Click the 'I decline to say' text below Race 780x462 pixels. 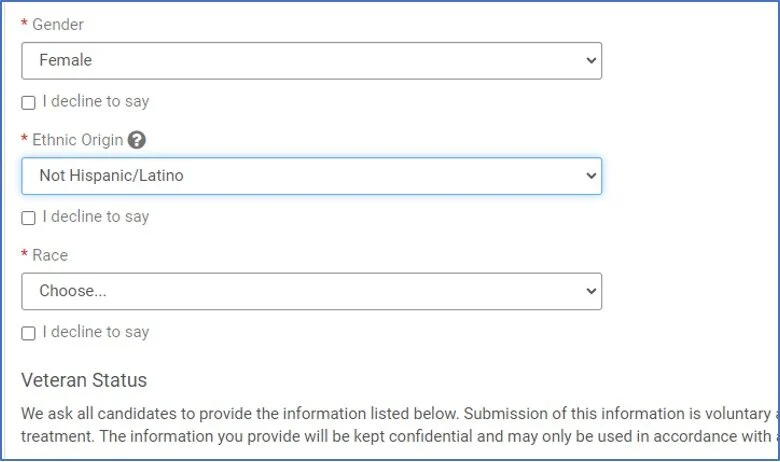pyautogui.click(x=96, y=332)
